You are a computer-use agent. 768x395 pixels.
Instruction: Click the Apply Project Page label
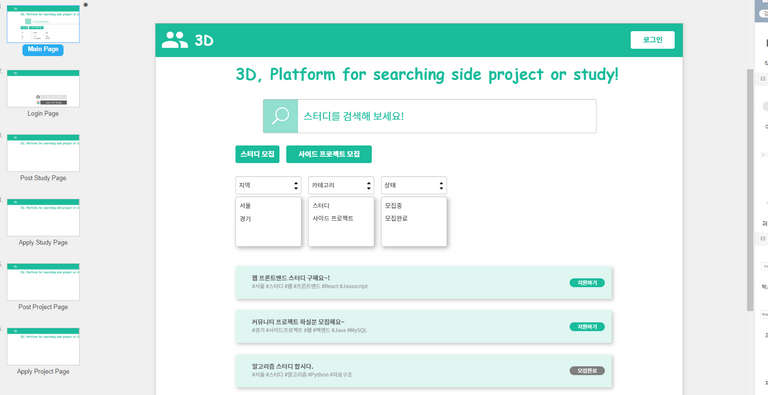[43, 371]
